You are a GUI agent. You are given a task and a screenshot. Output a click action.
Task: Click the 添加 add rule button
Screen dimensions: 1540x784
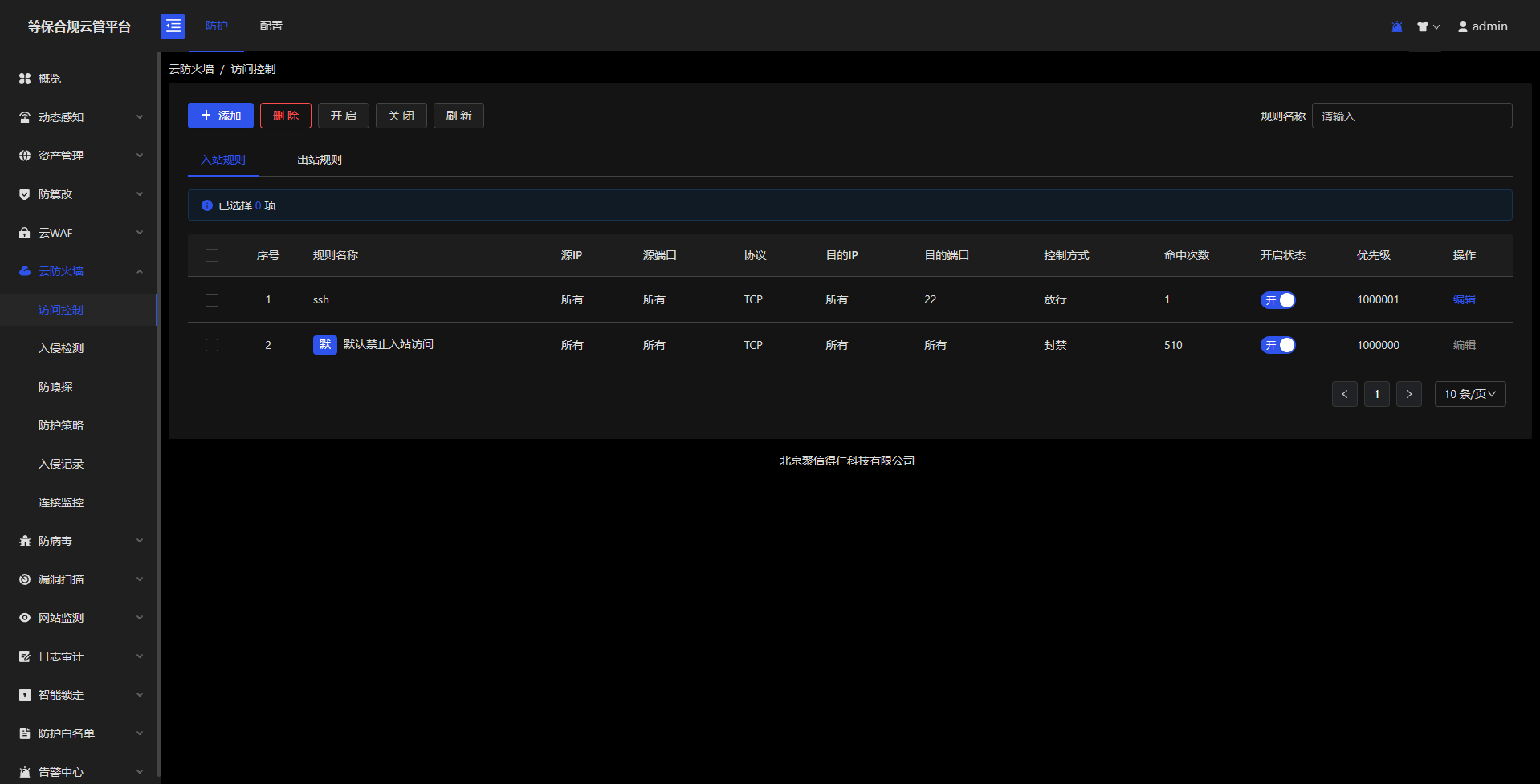221,116
